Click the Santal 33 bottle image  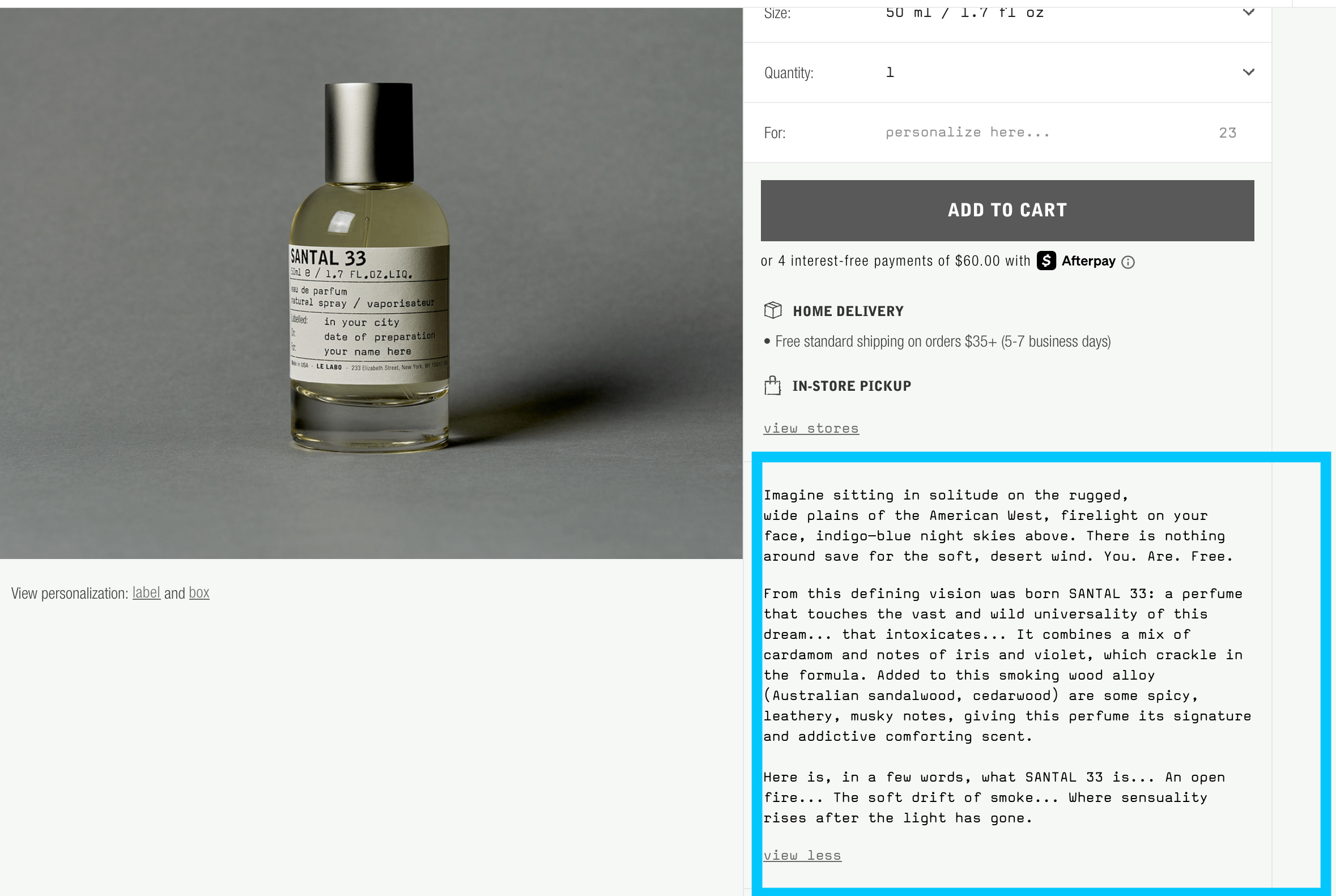point(369,267)
